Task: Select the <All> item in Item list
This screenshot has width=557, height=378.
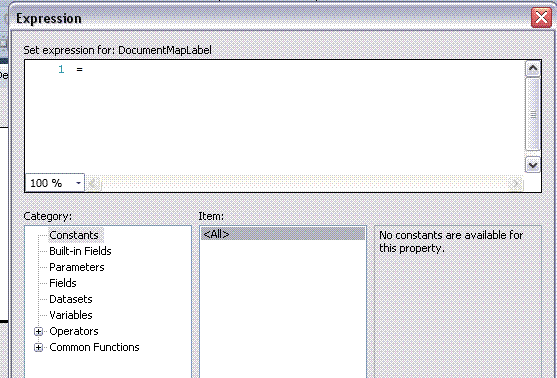Action: [x=283, y=234]
